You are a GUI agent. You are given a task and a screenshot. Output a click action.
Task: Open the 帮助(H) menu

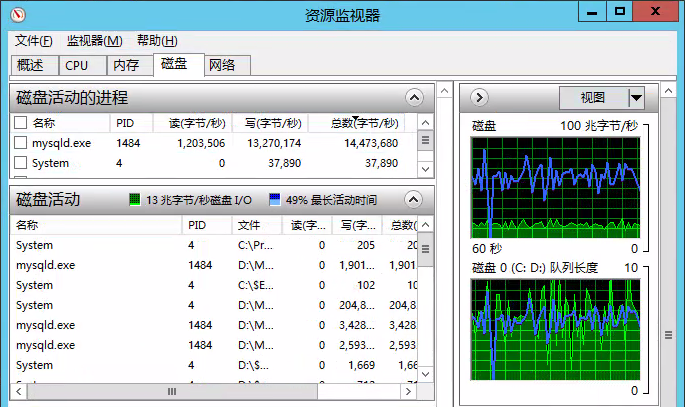point(157,41)
